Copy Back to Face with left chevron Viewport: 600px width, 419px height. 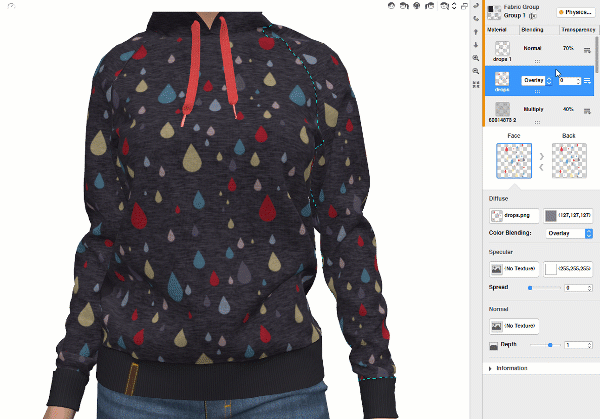tap(541, 167)
